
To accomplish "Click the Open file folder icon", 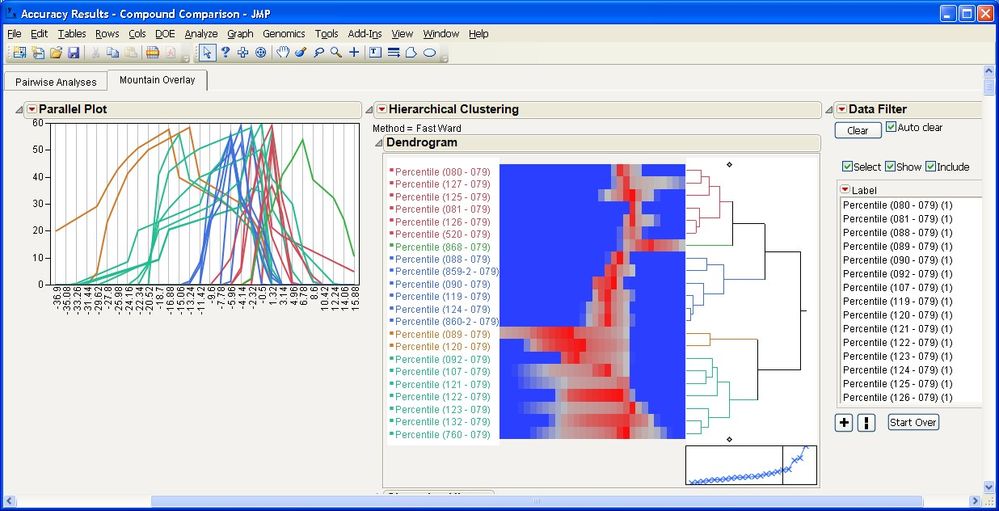I will [x=56, y=53].
